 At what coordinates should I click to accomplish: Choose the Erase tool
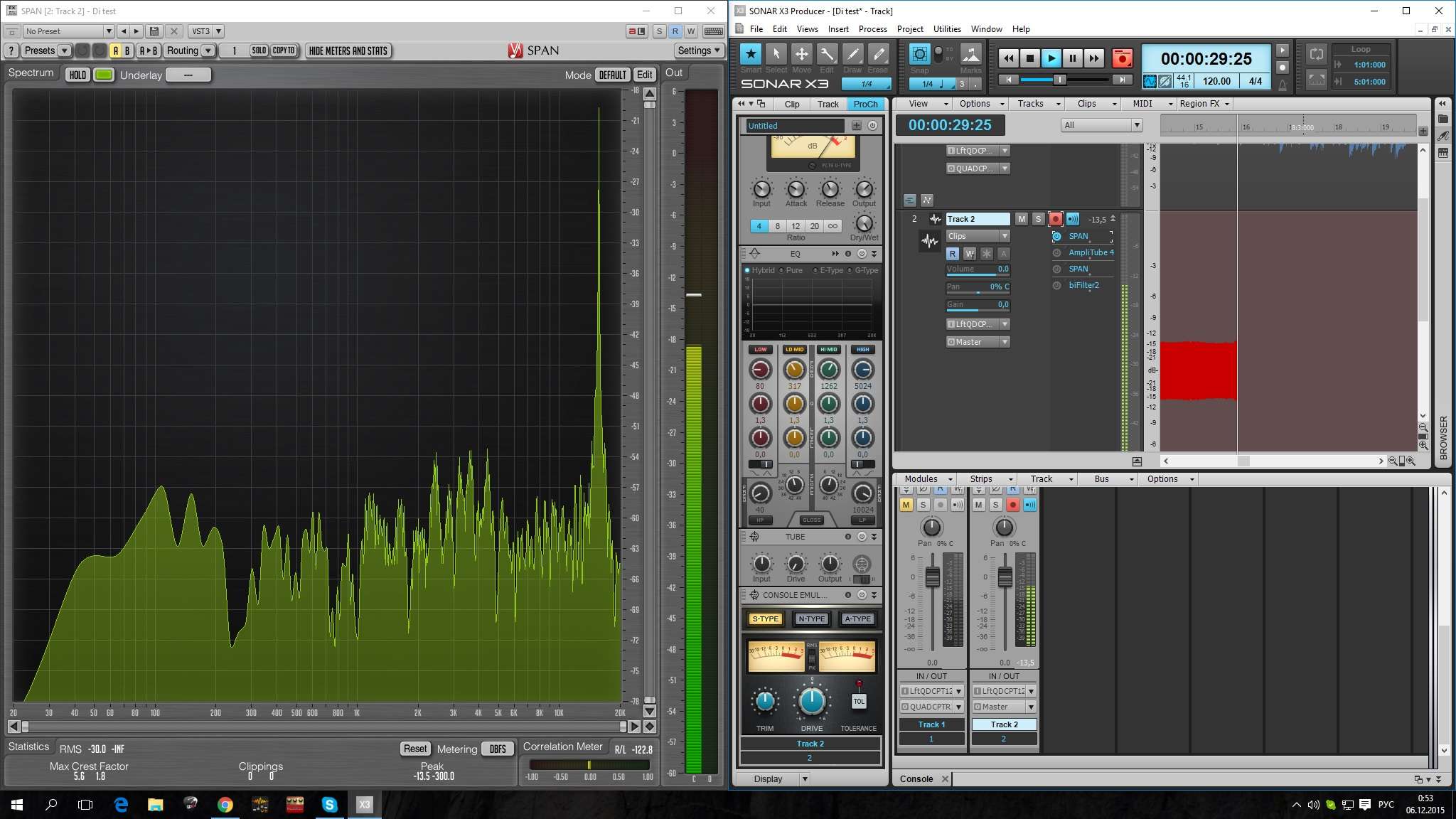[x=878, y=54]
